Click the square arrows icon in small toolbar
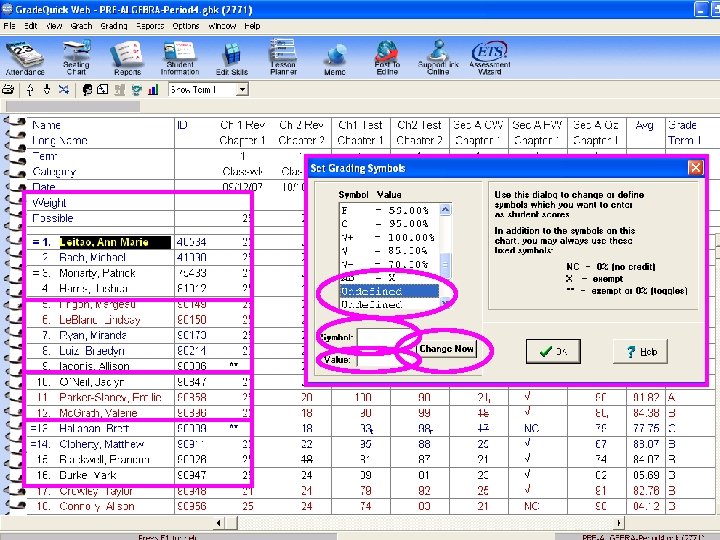This screenshot has height=540, width=720. pyautogui.click(x=103, y=90)
